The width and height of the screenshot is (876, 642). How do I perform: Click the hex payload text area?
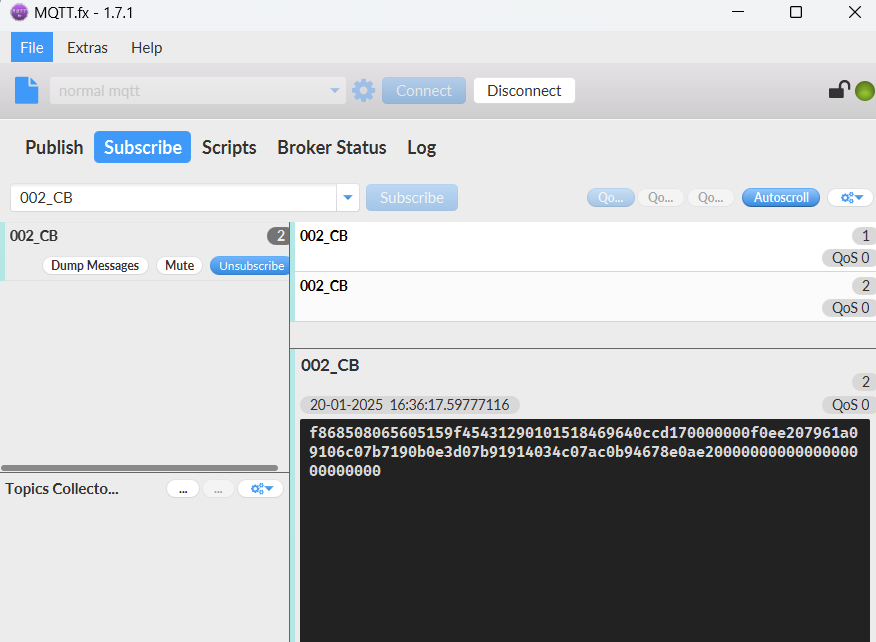tap(584, 530)
